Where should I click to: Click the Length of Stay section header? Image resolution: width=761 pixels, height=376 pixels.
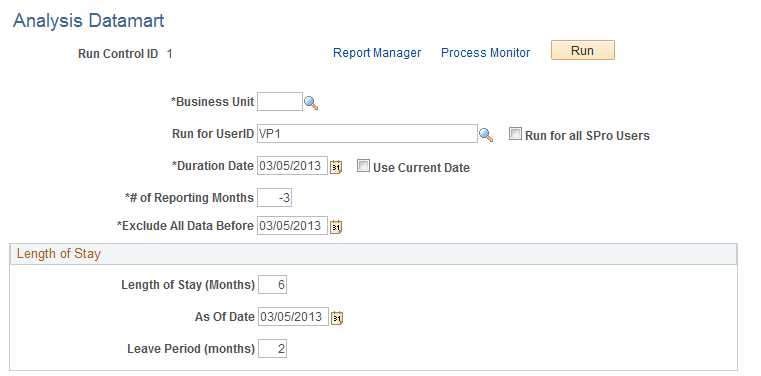59,254
